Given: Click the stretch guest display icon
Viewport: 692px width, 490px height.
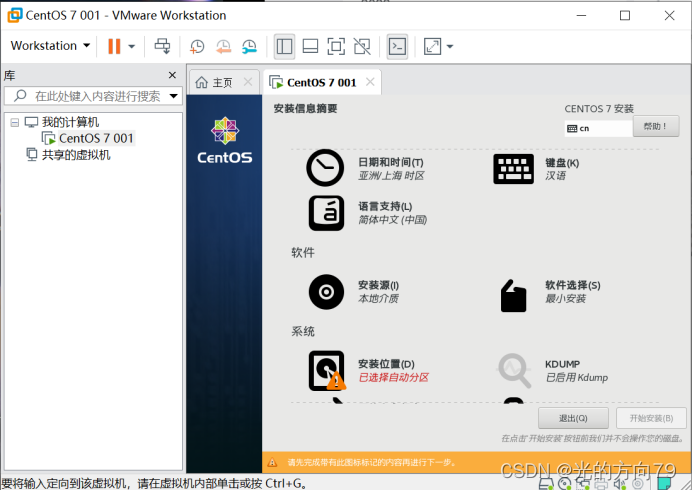Looking at the screenshot, I should click(432, 46).
